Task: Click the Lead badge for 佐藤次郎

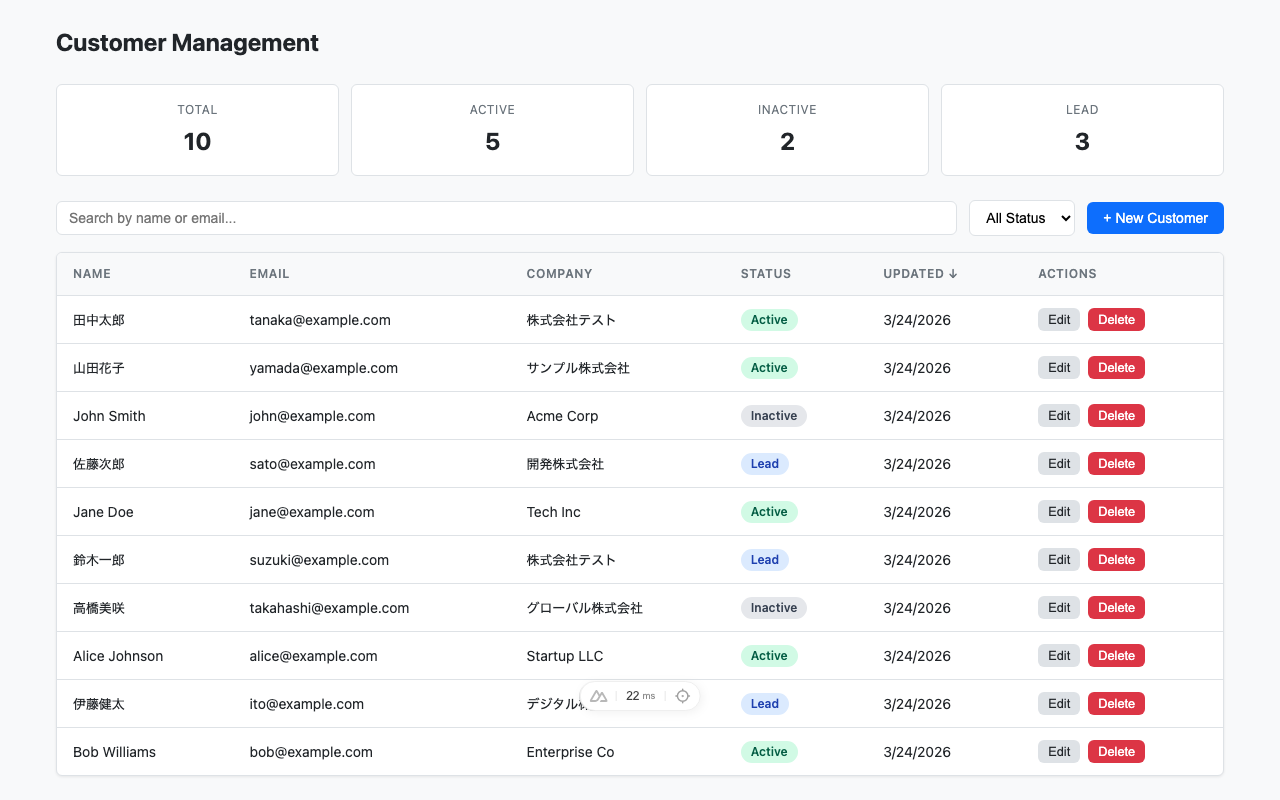Action: coord(764,464)
